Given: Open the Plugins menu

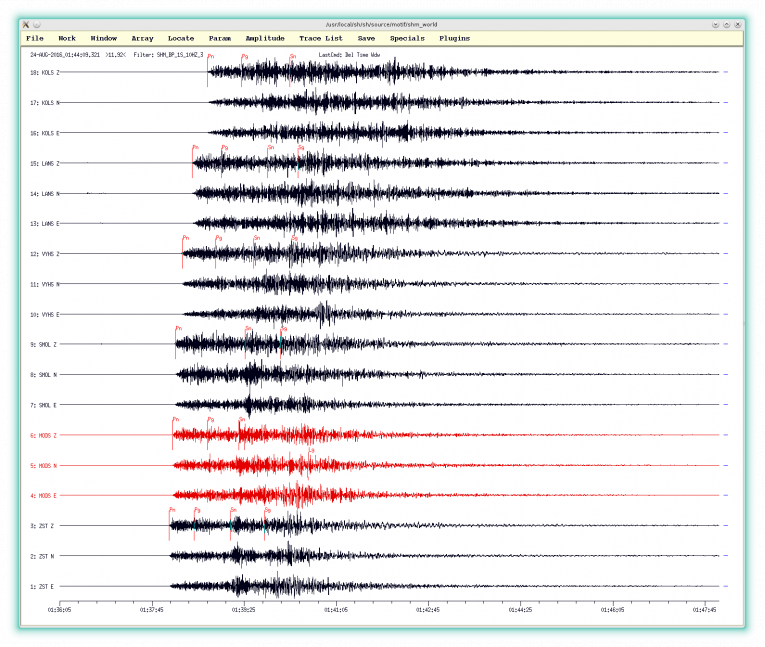Looking at the screenshot, I should pos(454,38).
